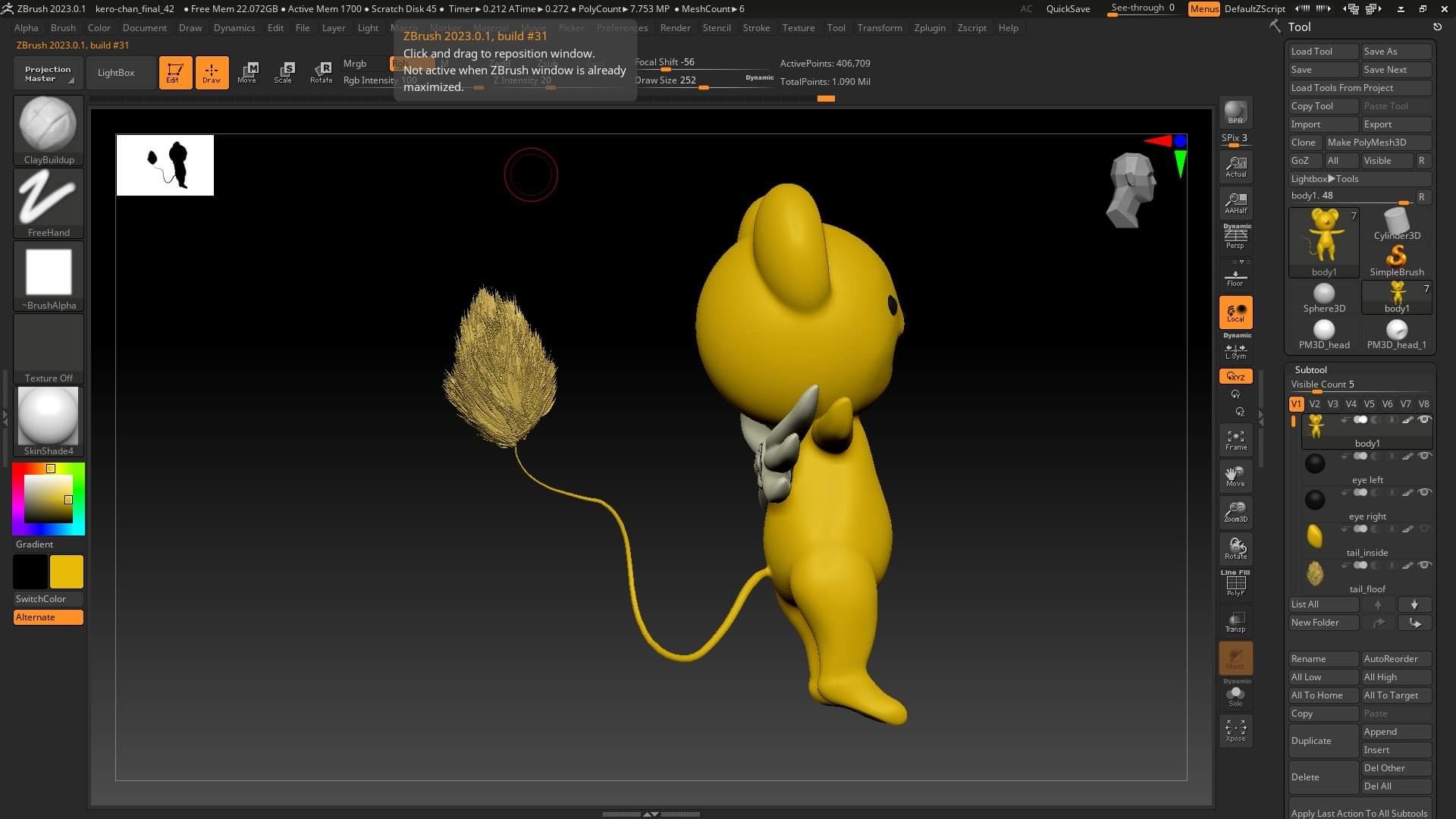
Task: Toggle the Alternate color button
Action: click(x=49, y=617)
